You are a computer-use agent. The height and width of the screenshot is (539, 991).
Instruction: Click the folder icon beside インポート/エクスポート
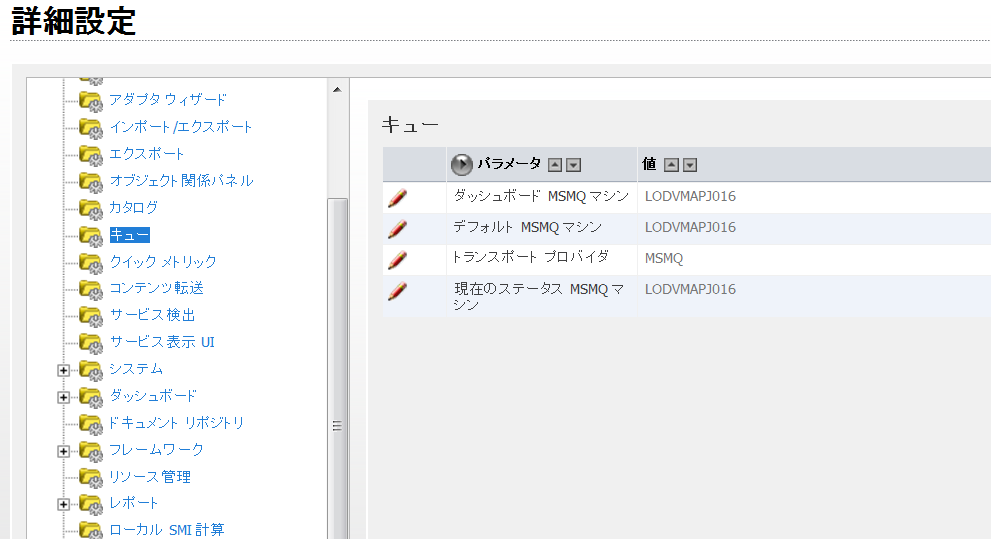coord(91,128)
